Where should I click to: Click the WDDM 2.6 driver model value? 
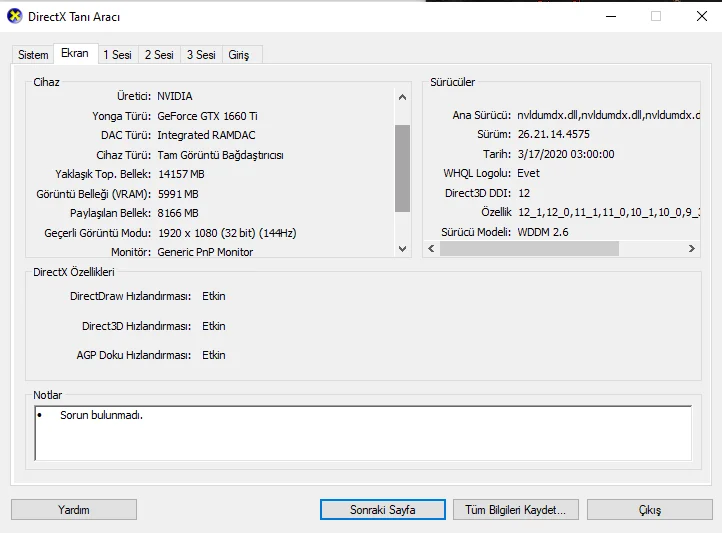coord(543,232)
